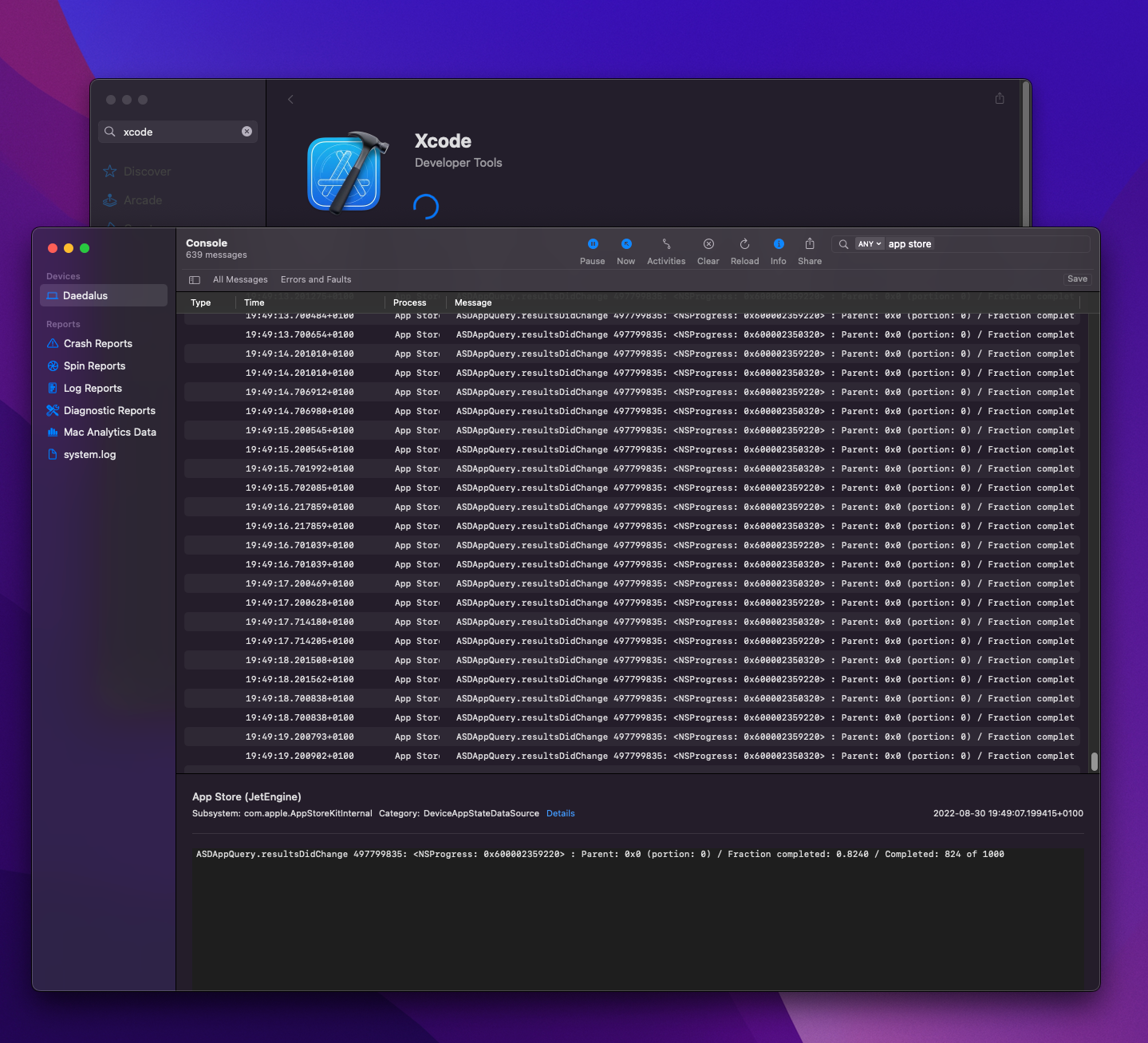Save the current search filter

click(x=1077, y=279)
